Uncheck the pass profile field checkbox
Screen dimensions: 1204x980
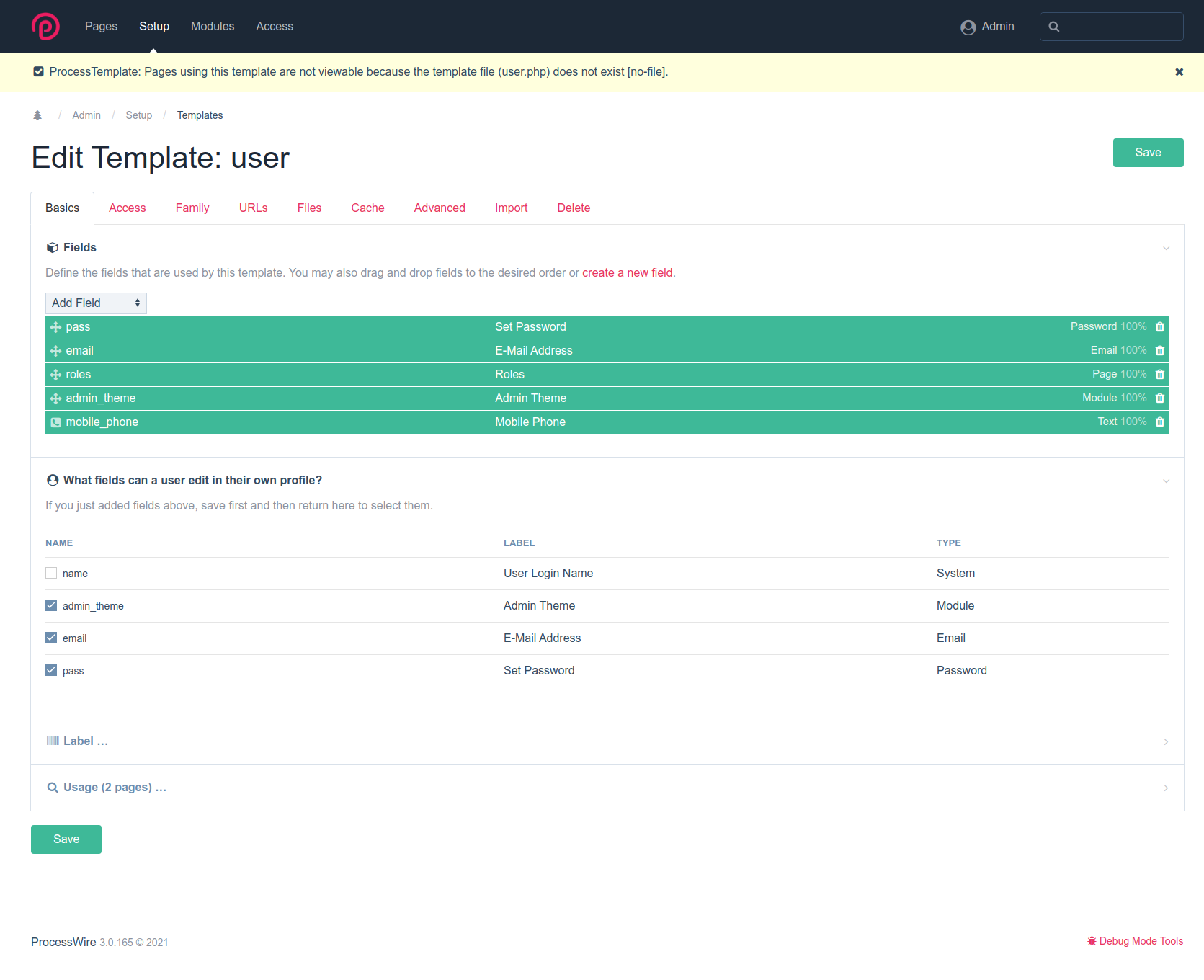[x=51, y=671]
